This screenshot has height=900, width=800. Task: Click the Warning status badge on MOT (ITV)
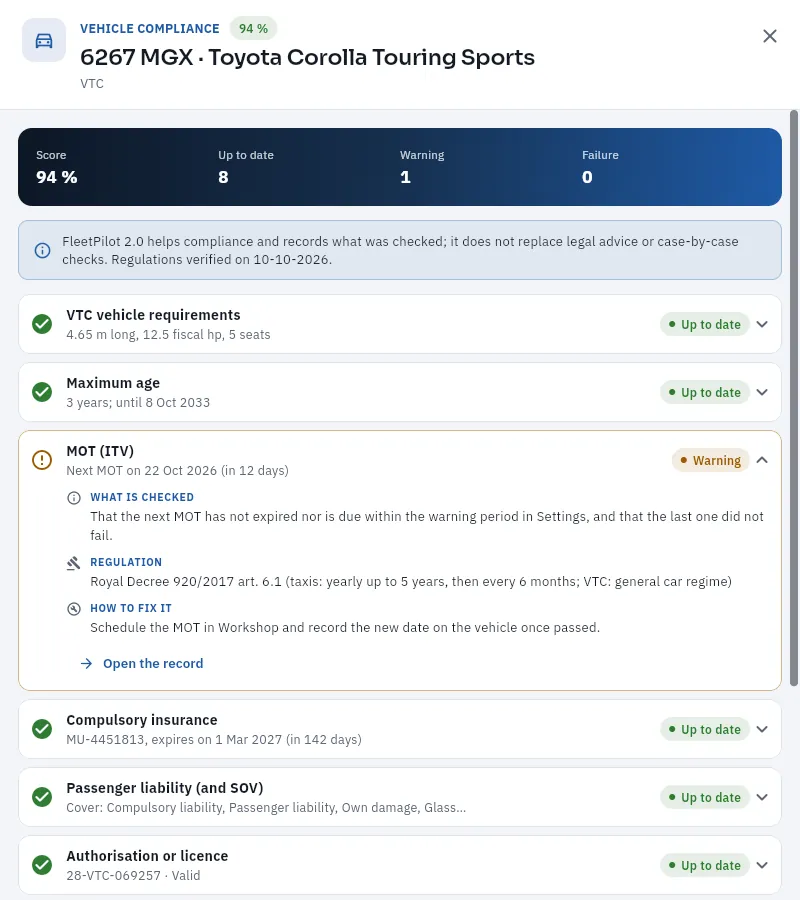[710, 460]
